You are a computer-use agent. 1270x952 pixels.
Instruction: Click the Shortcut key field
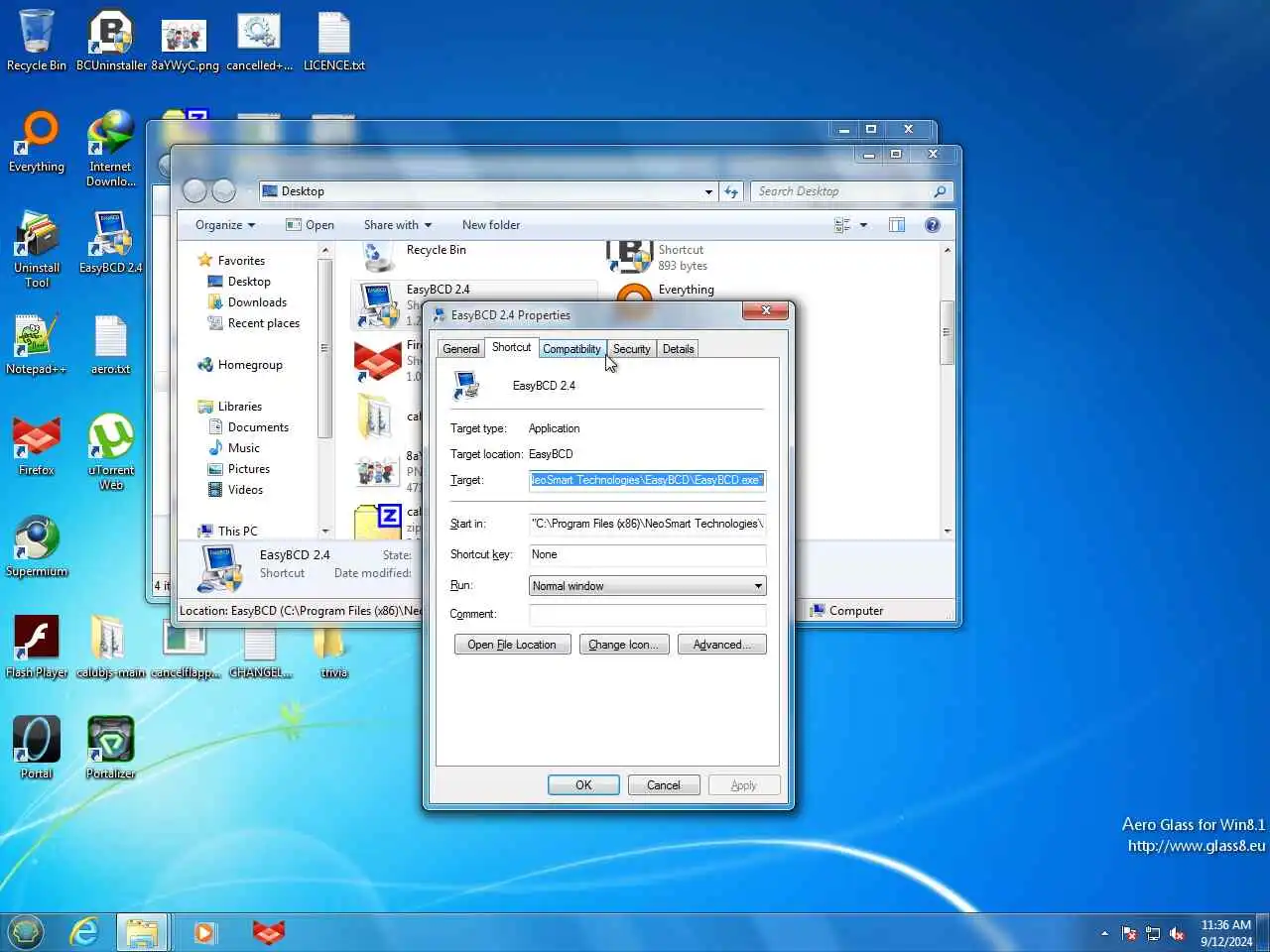[647, 554]
